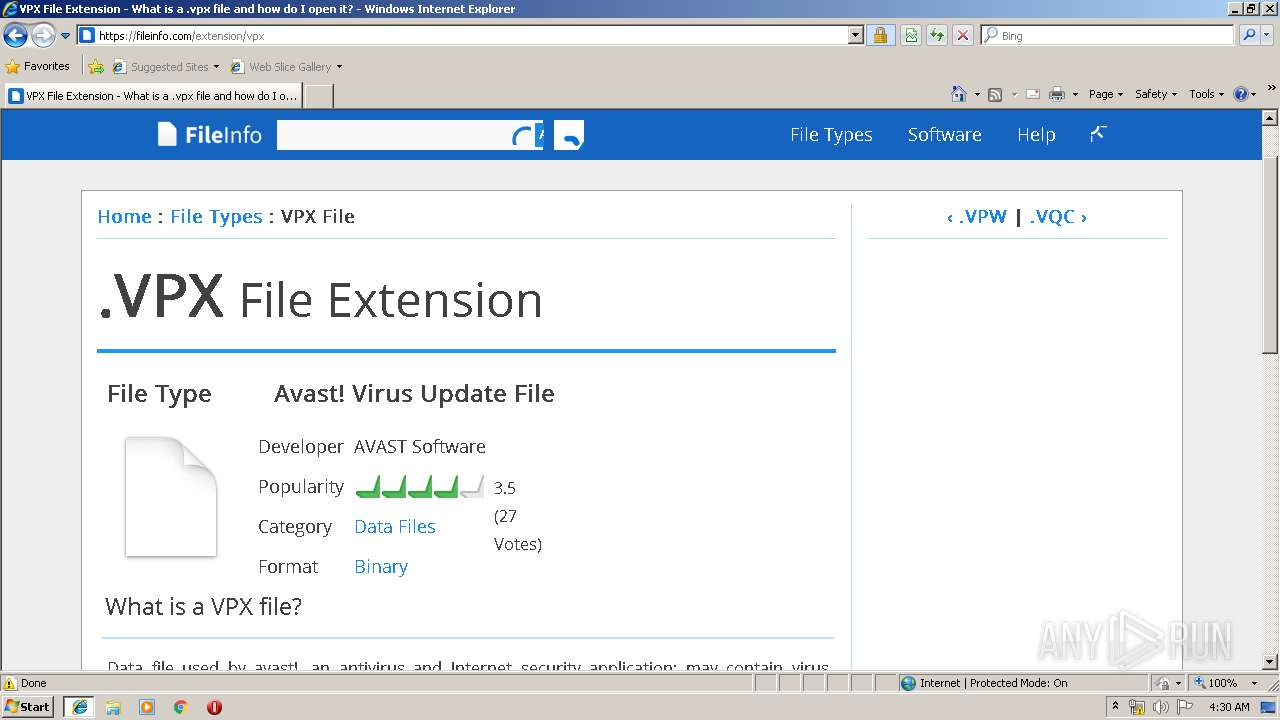Viewport: 1280px width, 720px height.
Task: Open the search provider dropdown arrow
Action: pos(1267,36)
